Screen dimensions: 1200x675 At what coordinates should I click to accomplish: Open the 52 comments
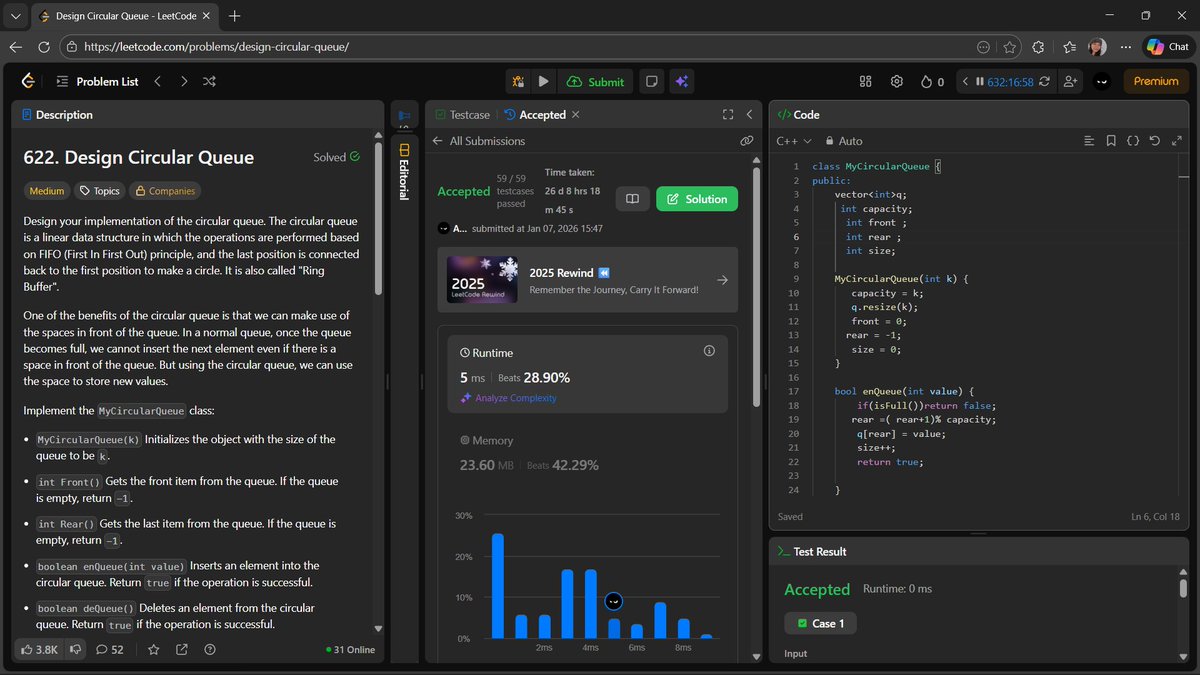point(110,649)
